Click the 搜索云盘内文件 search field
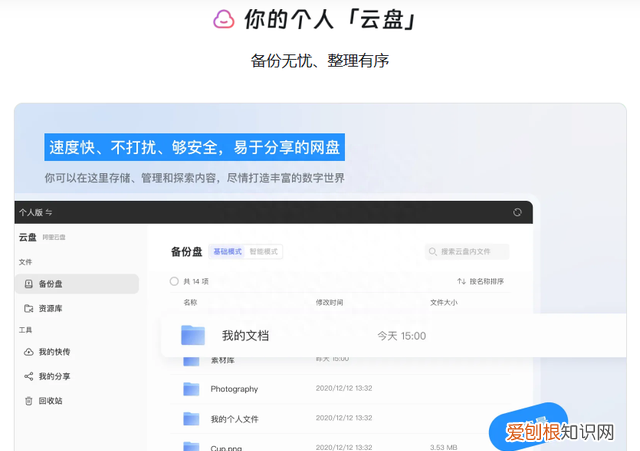 [x=467, y=251]
